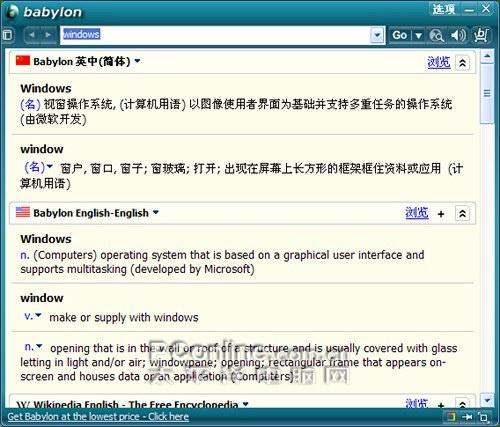Click the vertical scrollbar thumb

[487, 94]
